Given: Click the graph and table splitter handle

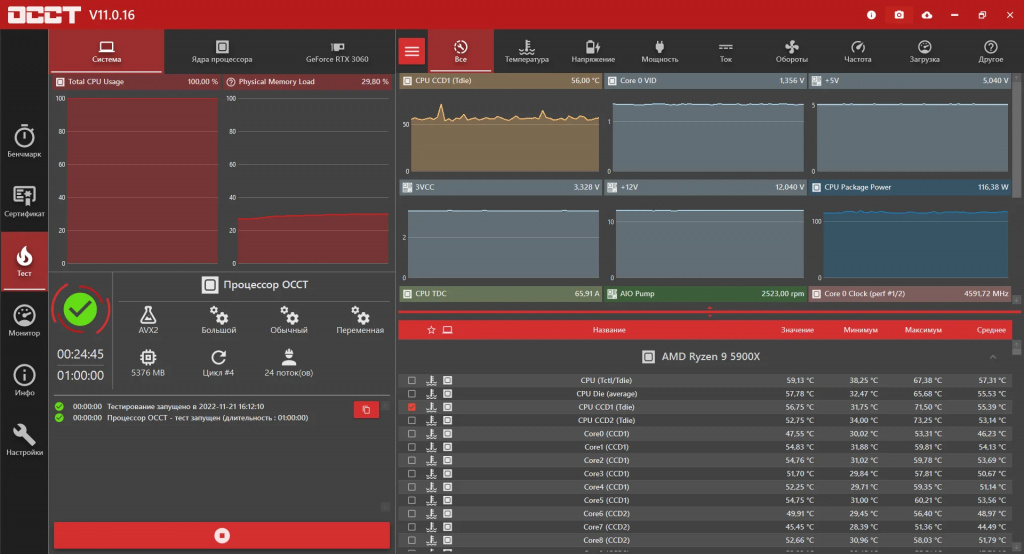Looking at the screenshot, I should coord(710,312).
